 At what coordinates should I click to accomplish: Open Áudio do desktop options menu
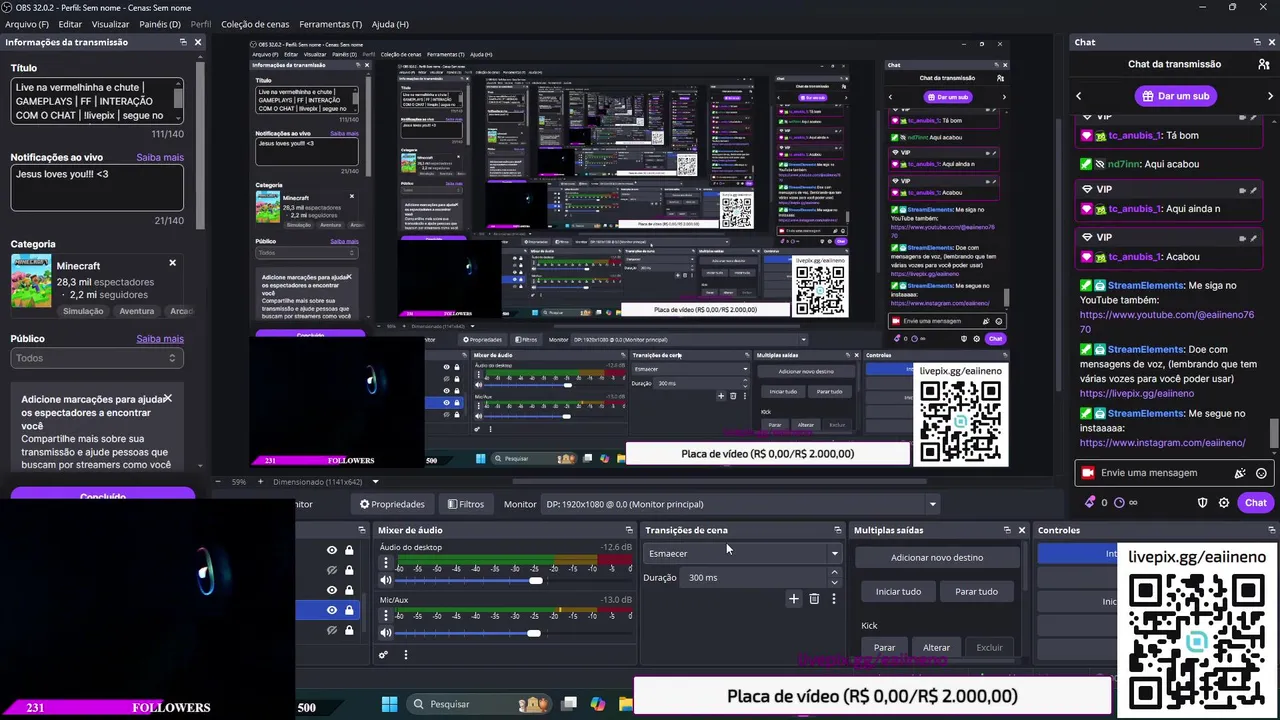point(386,562)
